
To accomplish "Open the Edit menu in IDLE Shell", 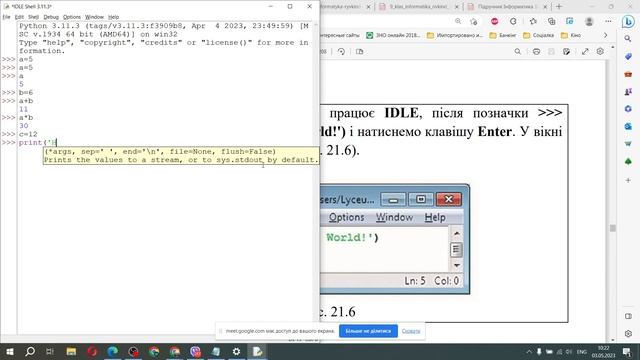I will 19,17.
